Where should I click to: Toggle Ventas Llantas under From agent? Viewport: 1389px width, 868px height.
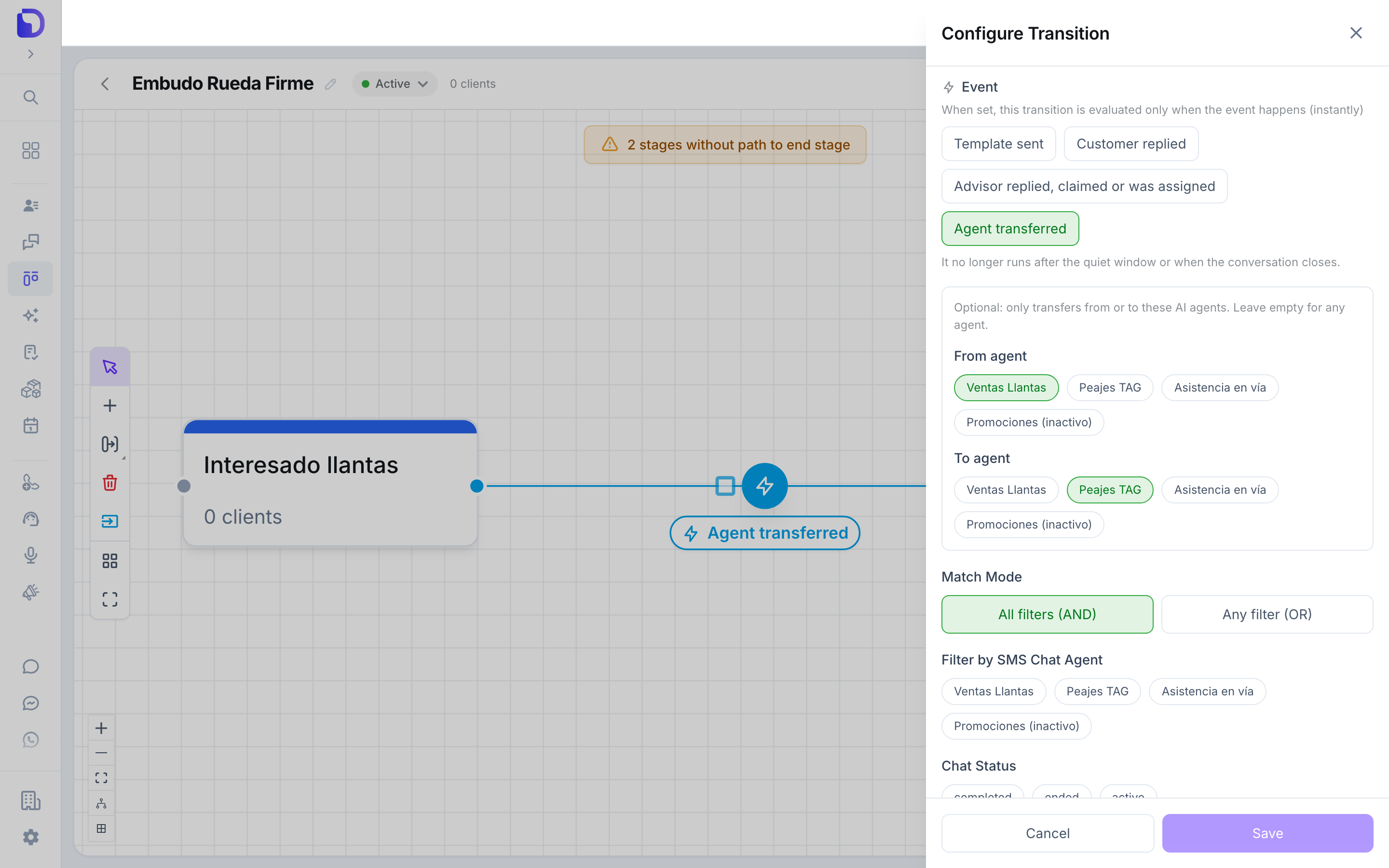coord(1006,388)
